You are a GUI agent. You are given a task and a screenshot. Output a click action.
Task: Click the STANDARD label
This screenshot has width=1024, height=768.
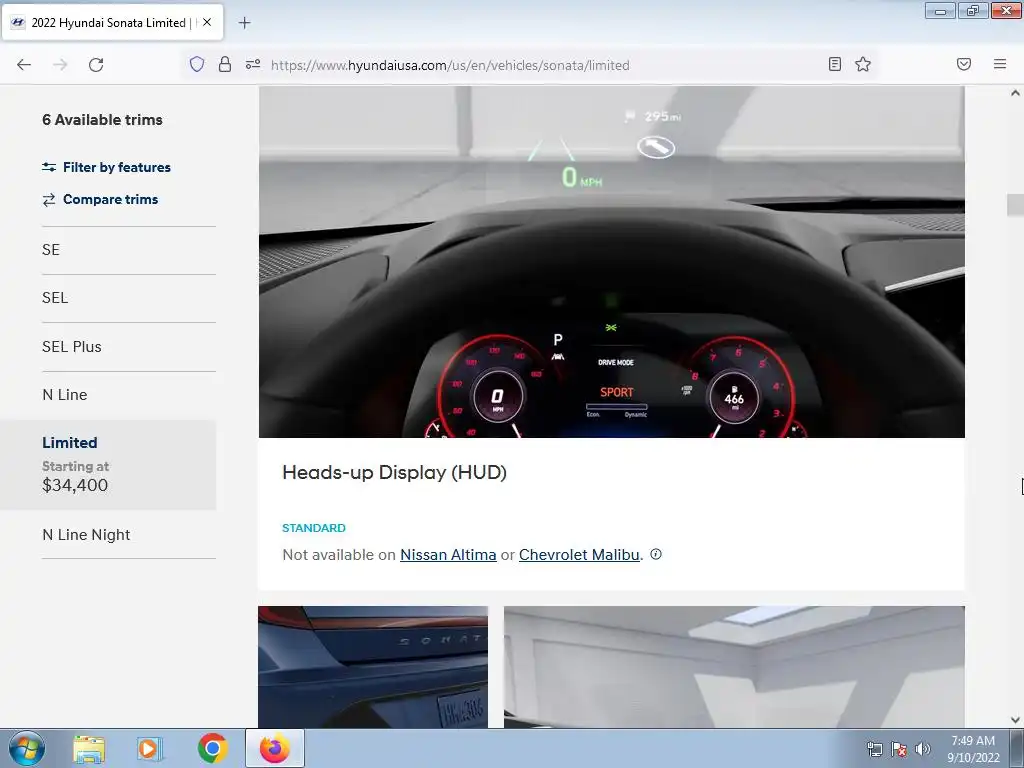pyautogui.click(x=314, y=528)
